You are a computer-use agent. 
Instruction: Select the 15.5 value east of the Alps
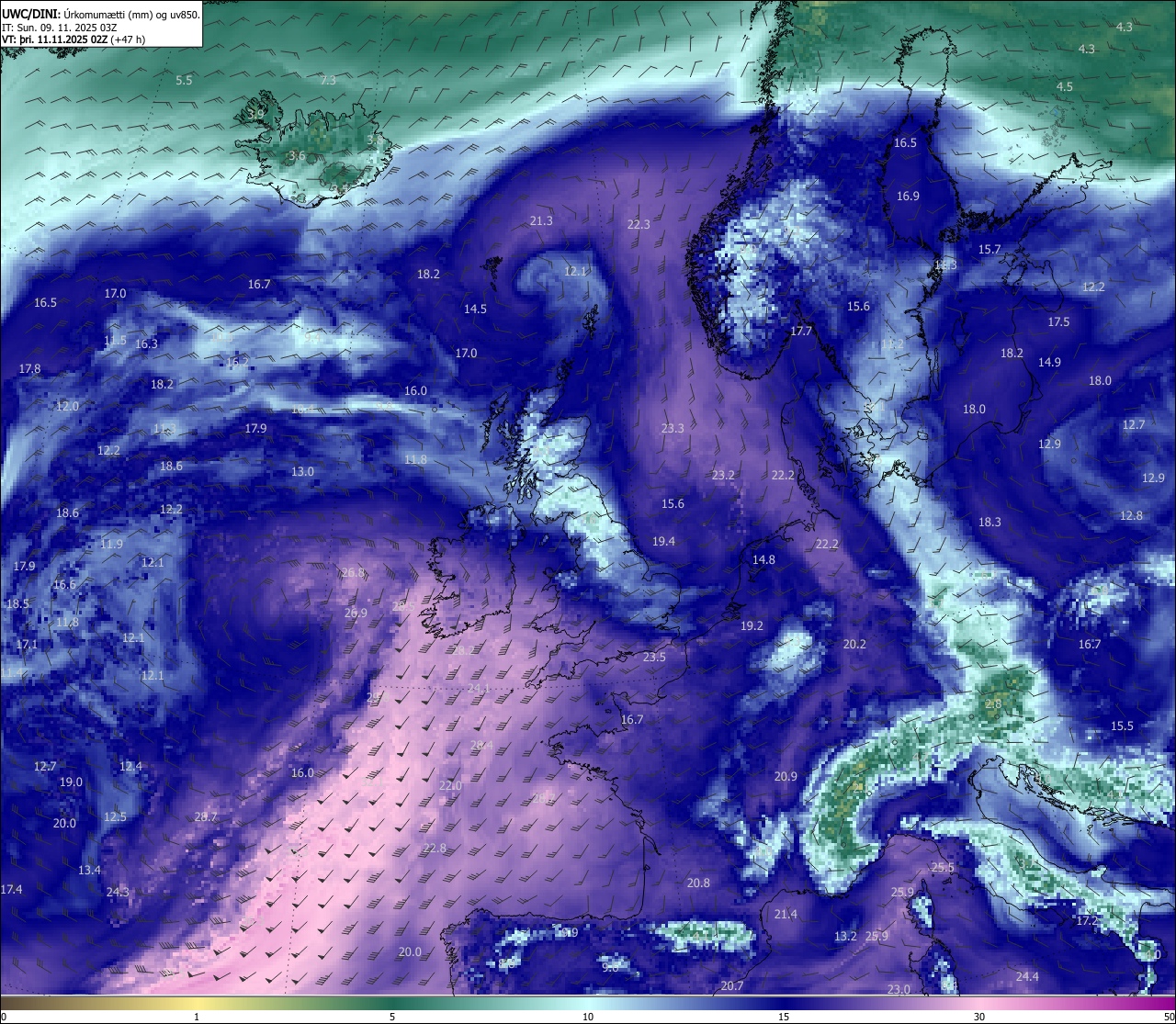pyautogui.click(x=1122, y=726)
